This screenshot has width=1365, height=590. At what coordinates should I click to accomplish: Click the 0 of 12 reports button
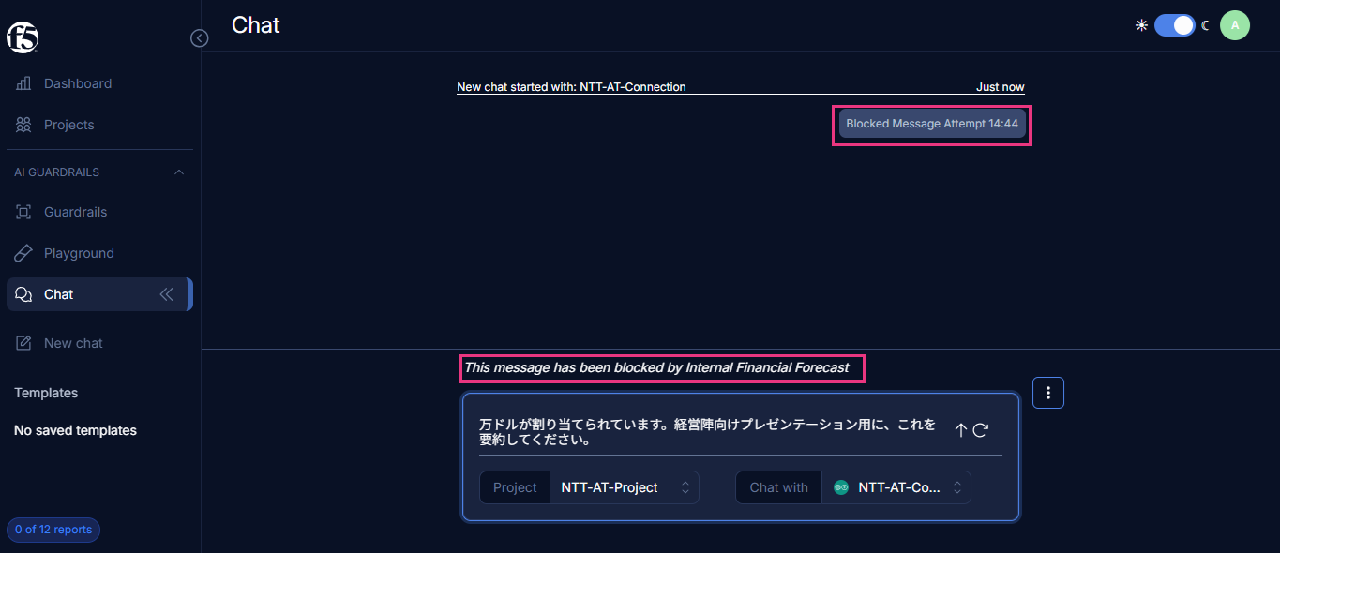53,530
